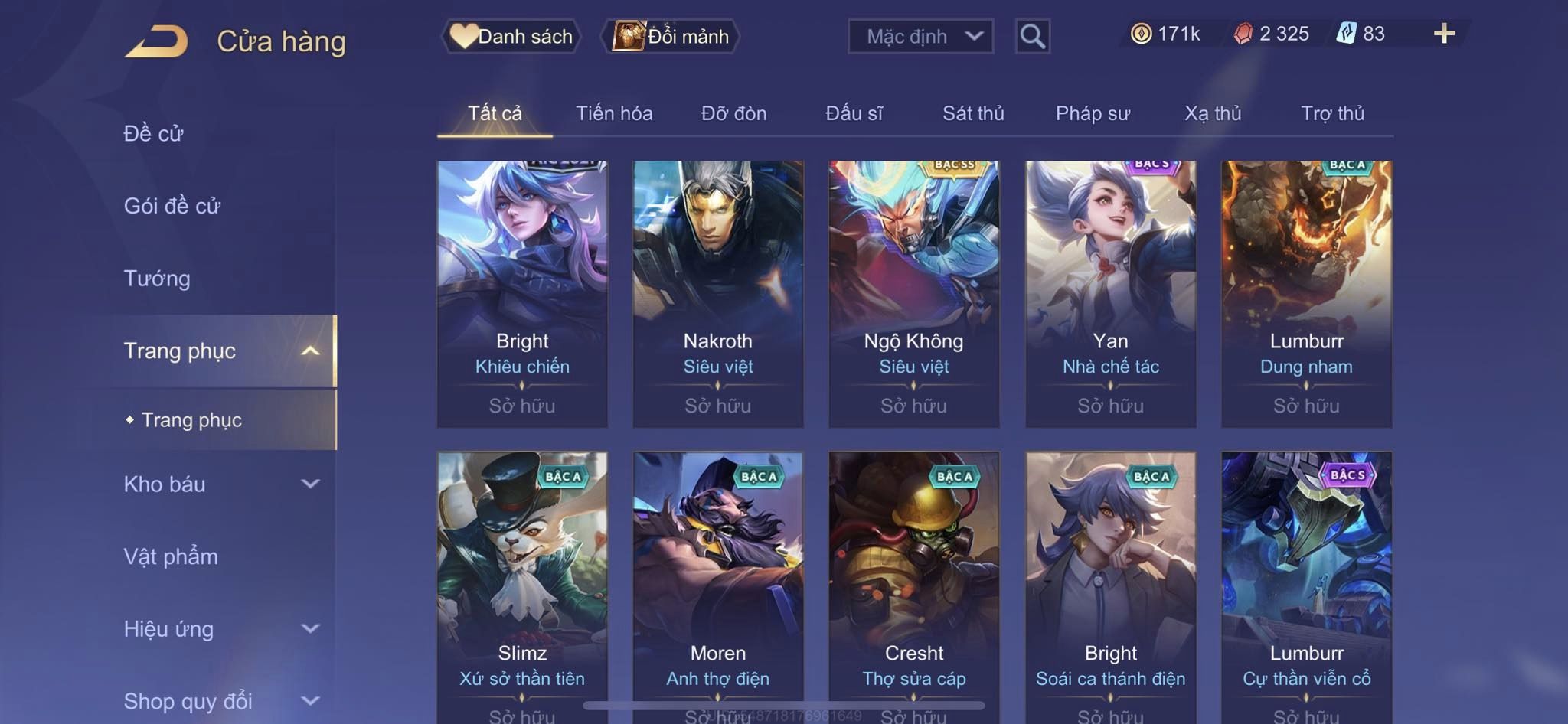Switch to the Tiến hóa tab

614,113
